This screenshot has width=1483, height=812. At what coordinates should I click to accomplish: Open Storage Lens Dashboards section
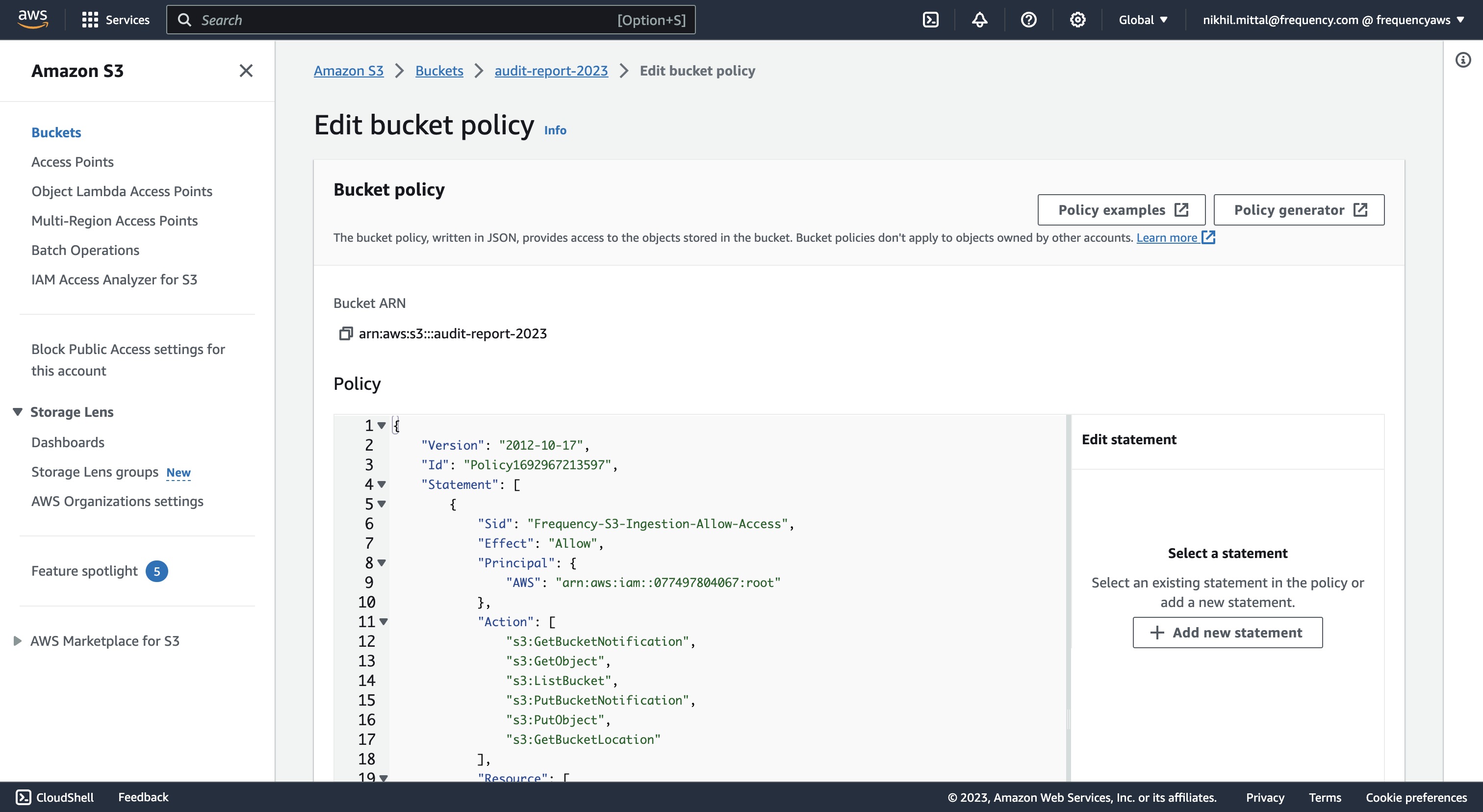pyautogui.click(x=67, y=441)
